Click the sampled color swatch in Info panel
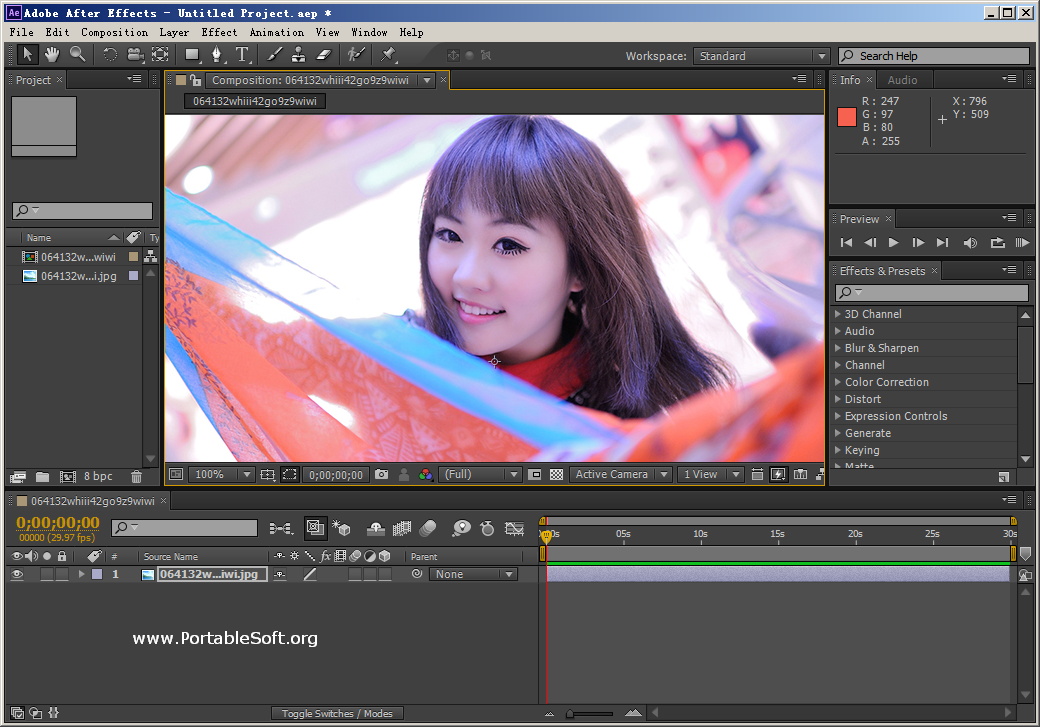Viewport: 1040px width, 727px height. point(845,117)
